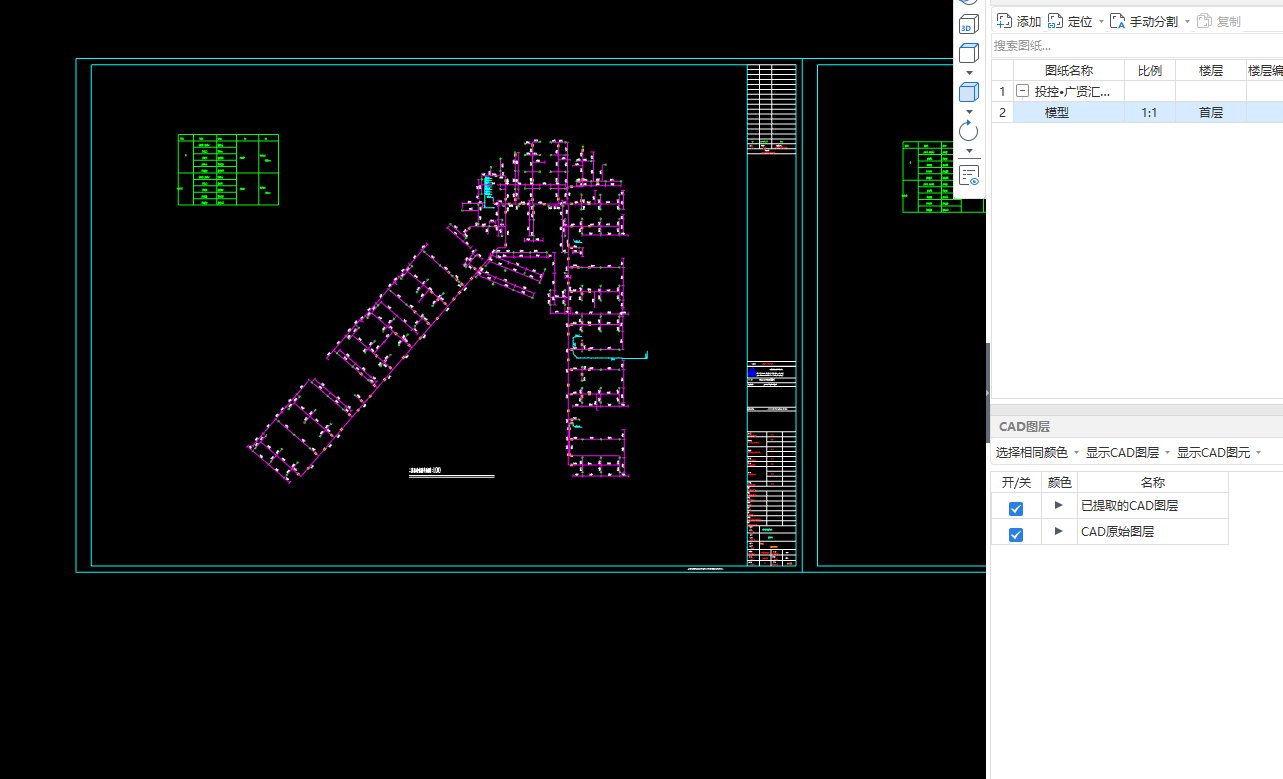This screenshot has width=1283, height=779.
Task: Select the 已提取的CAD图层 layer name
Action: point(1129,506)
